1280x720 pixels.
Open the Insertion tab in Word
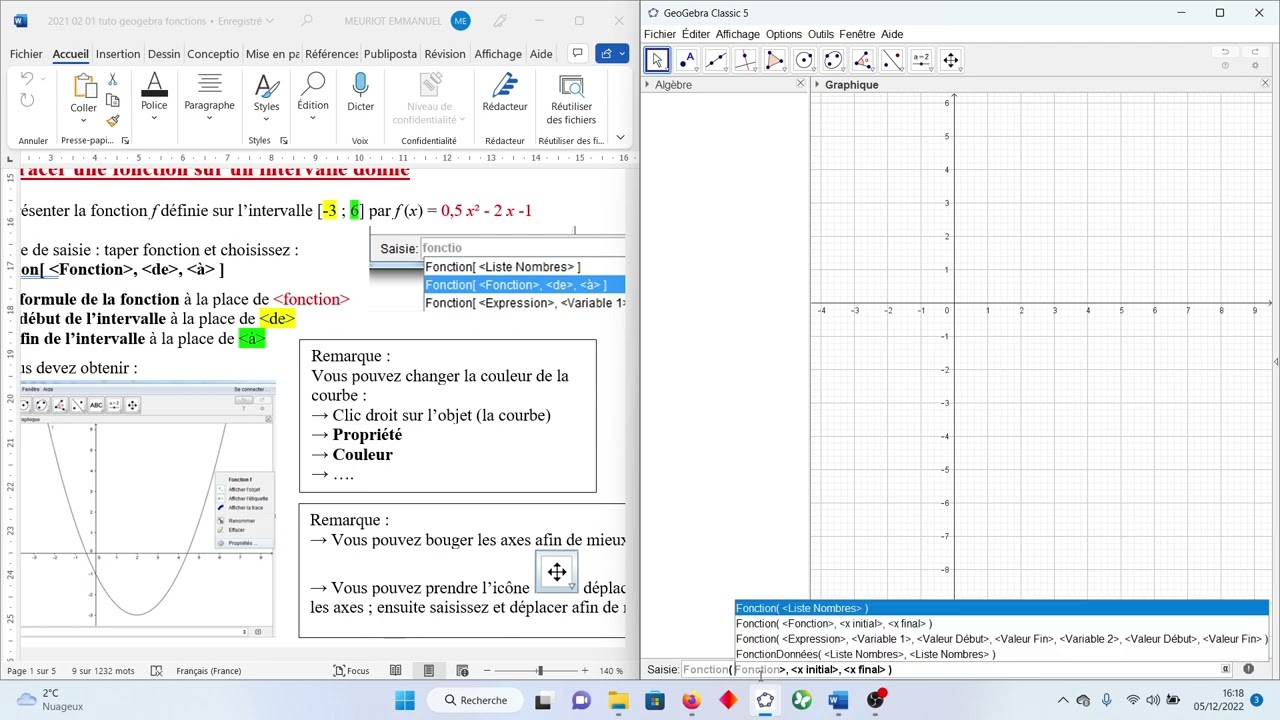118,54
